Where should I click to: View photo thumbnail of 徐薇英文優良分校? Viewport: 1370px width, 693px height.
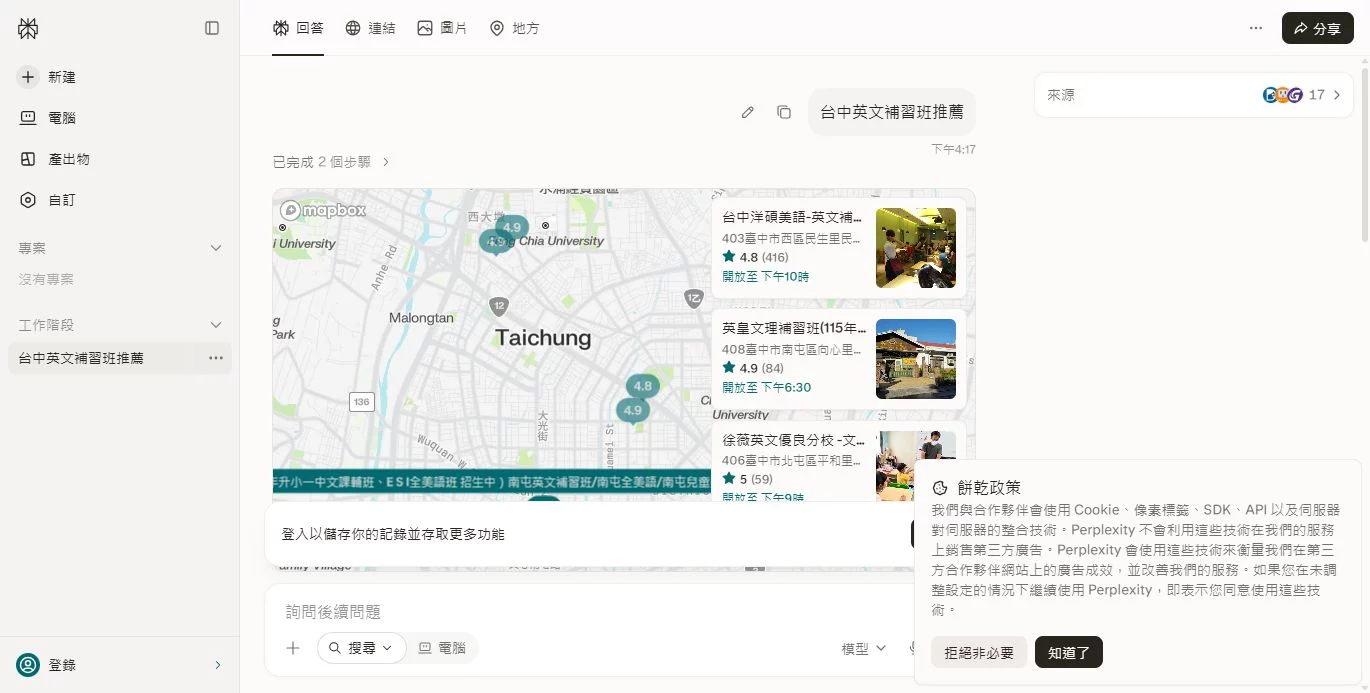916,466
